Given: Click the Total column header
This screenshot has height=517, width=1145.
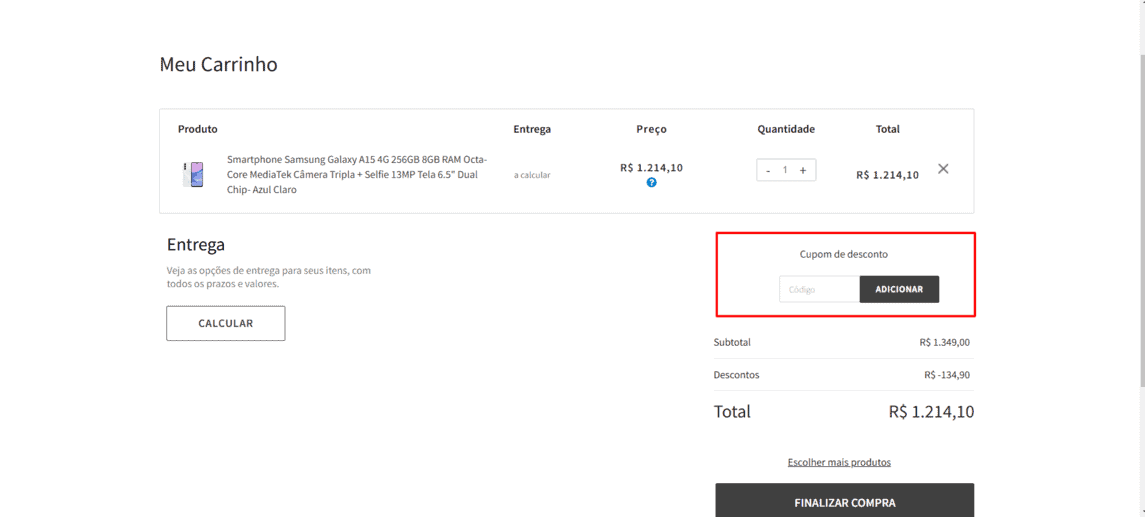Looking at the screenshot, I should click(888, 129).
